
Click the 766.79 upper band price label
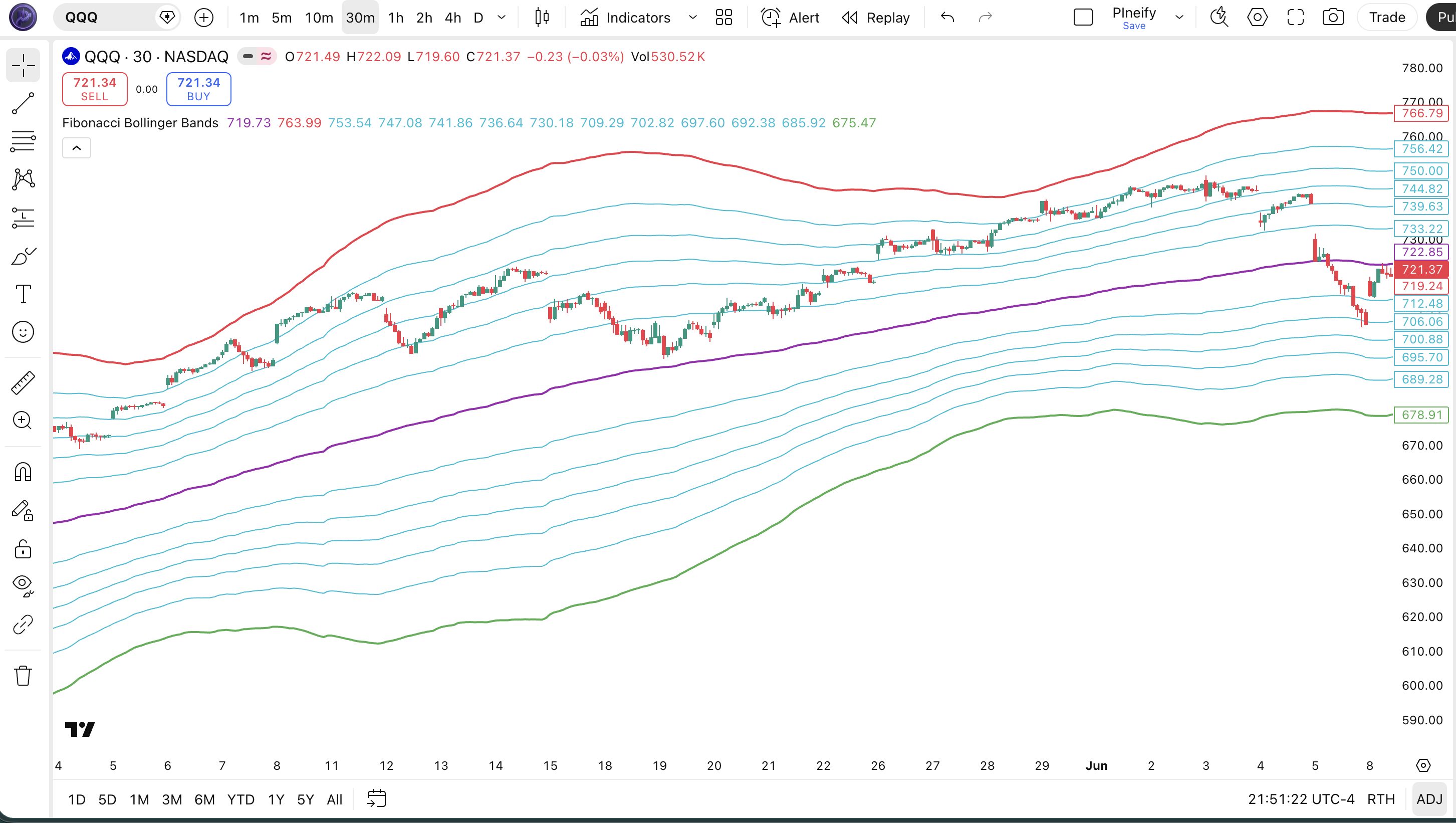1421,113
